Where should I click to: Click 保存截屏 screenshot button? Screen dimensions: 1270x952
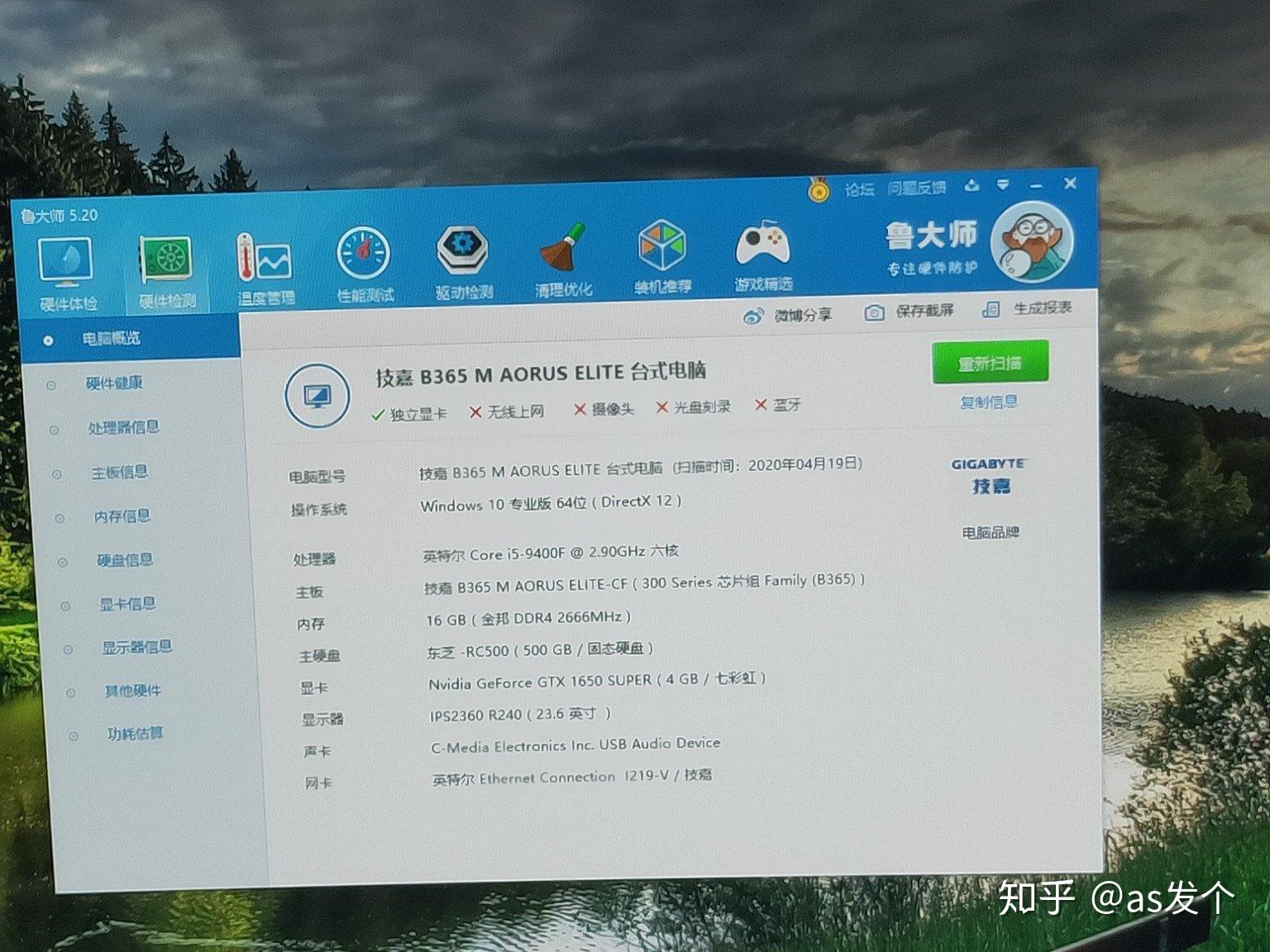(909, 312)
